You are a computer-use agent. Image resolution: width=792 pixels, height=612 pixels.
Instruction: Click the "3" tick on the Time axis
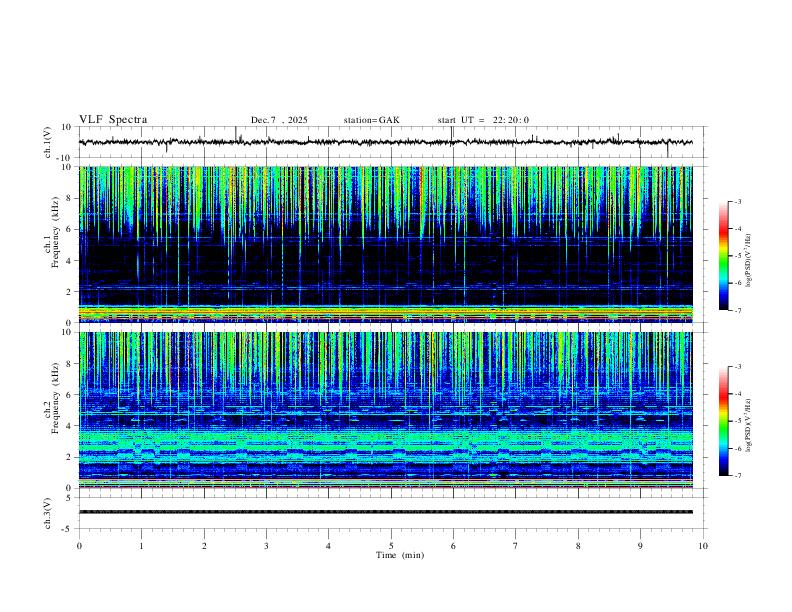point(266,546)
